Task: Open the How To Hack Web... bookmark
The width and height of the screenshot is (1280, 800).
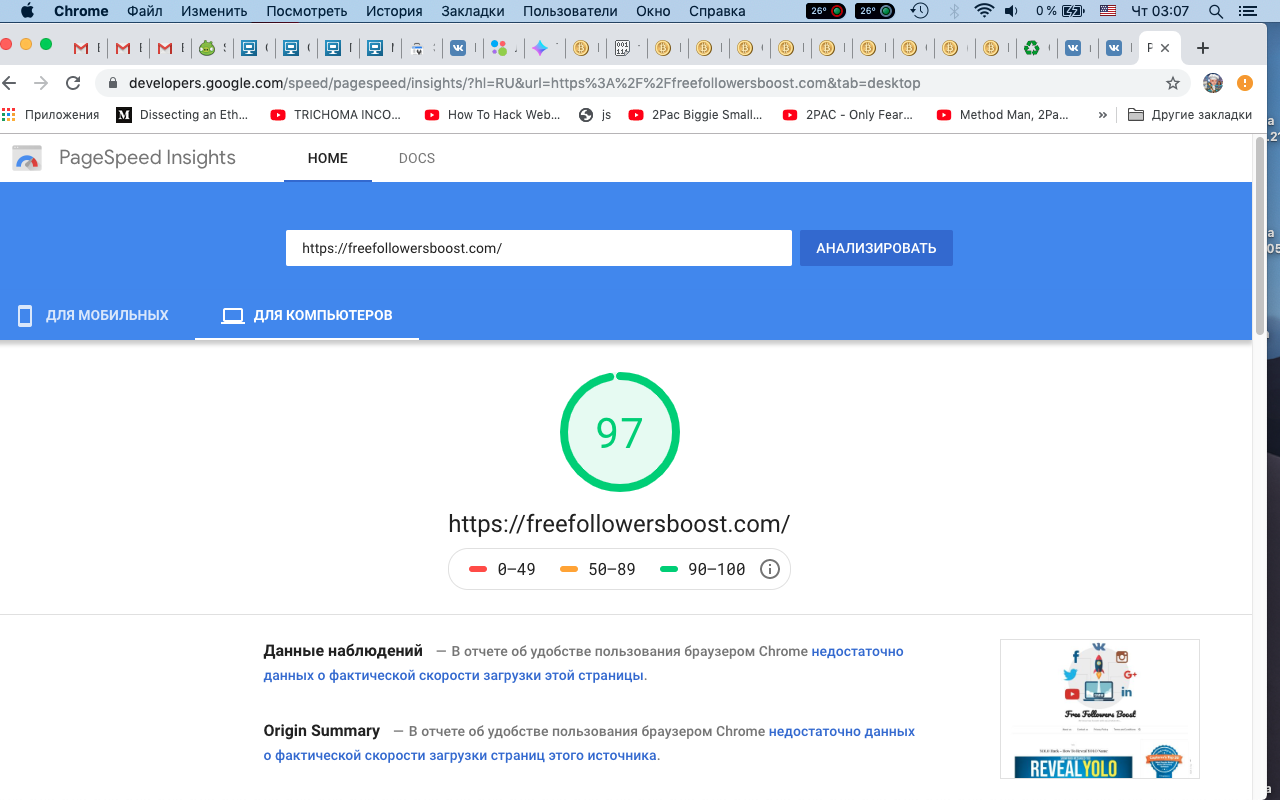Action: tap(493, 115)
